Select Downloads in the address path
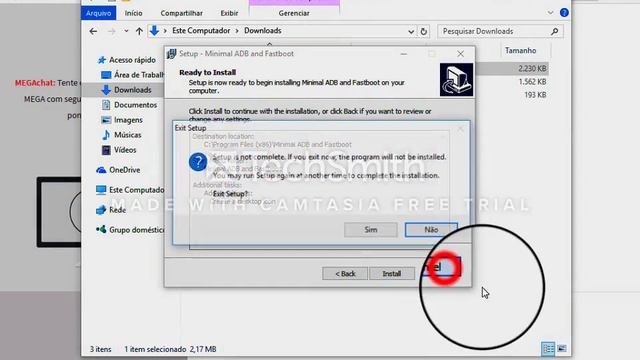 (262, 31)
